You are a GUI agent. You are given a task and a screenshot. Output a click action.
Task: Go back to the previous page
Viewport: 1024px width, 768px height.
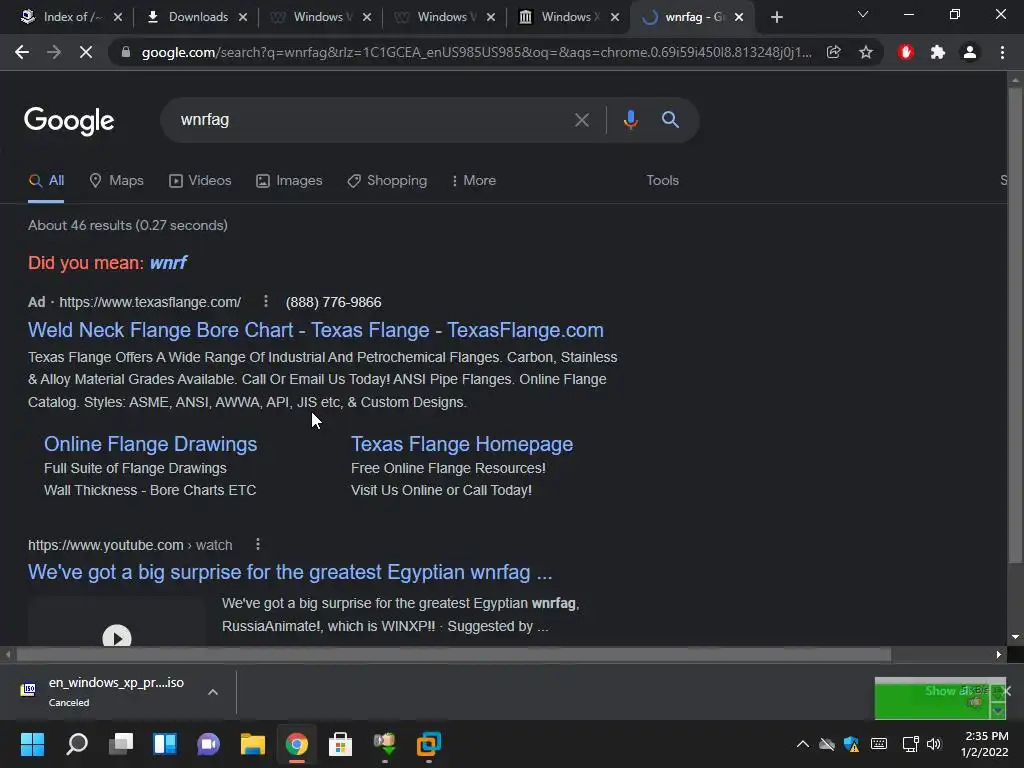(22, 52)
